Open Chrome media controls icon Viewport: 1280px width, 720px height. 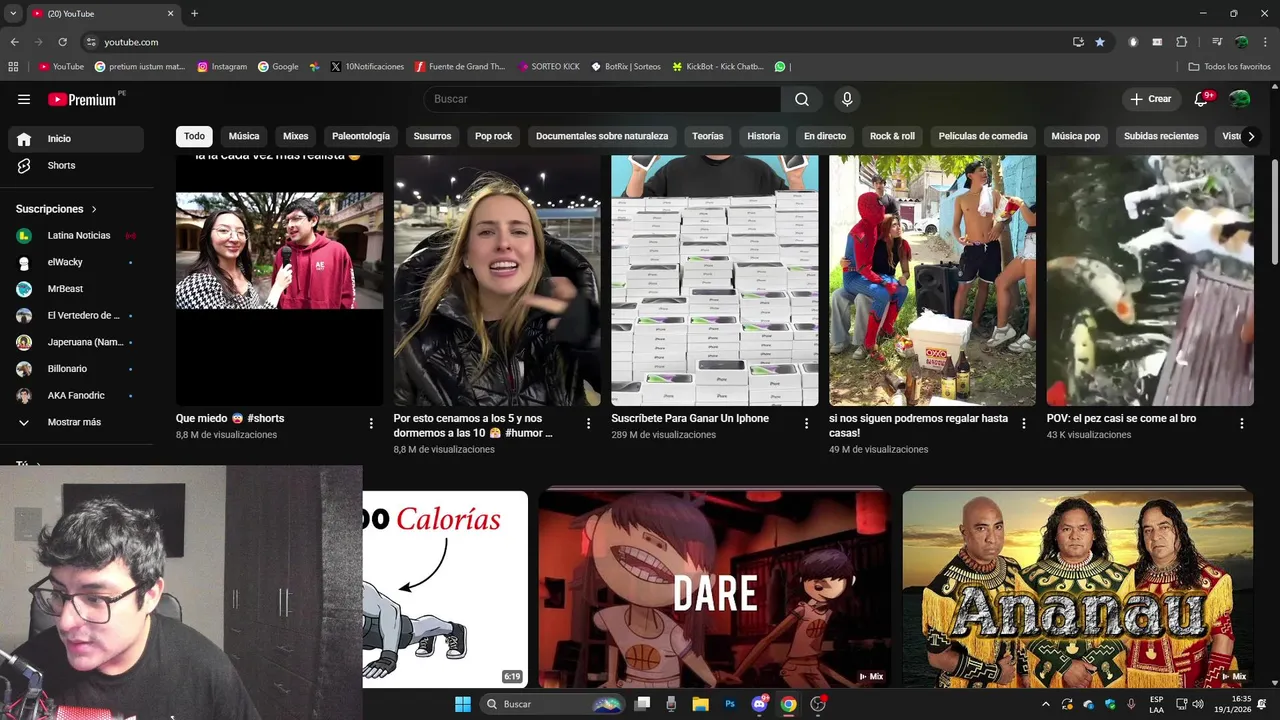(1217, 42)
